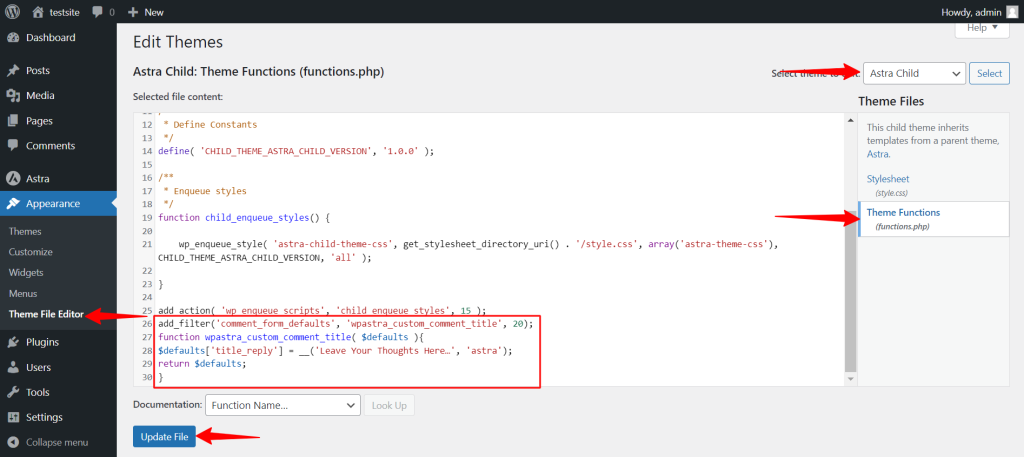Click the code editor scrollbar up arrow
The height and width of the screenshot is (457, 1024).
click(850, 121)
